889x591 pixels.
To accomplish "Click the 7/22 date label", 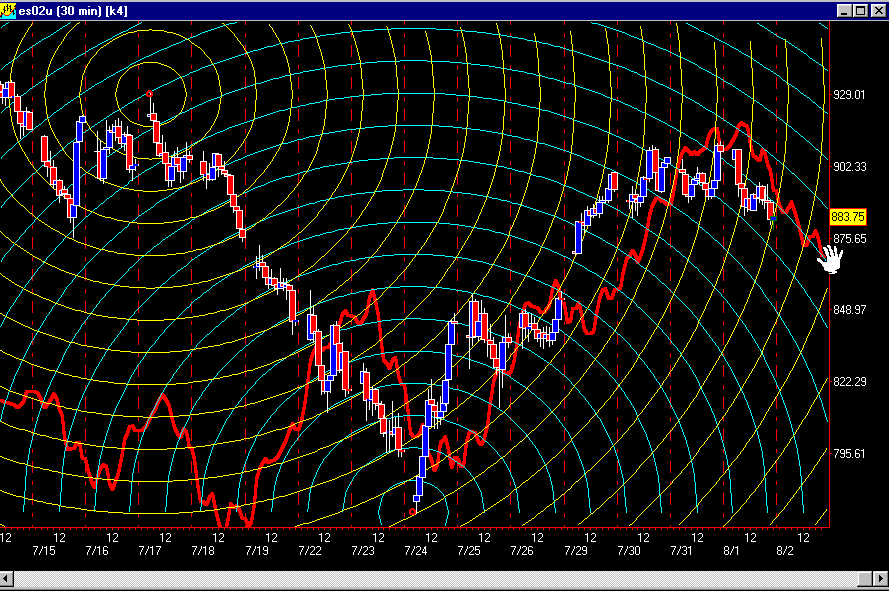I will coord(310,551).
